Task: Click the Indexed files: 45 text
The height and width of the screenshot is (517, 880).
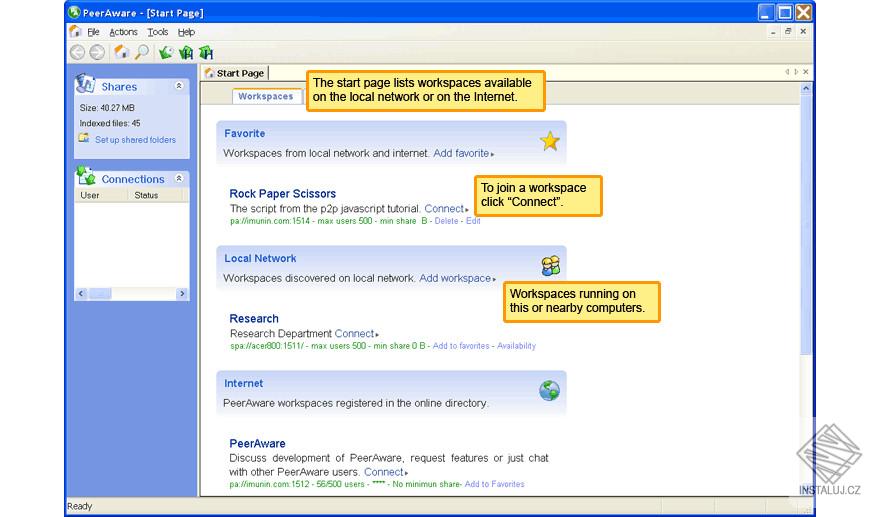Action: [x=110, y=123]
